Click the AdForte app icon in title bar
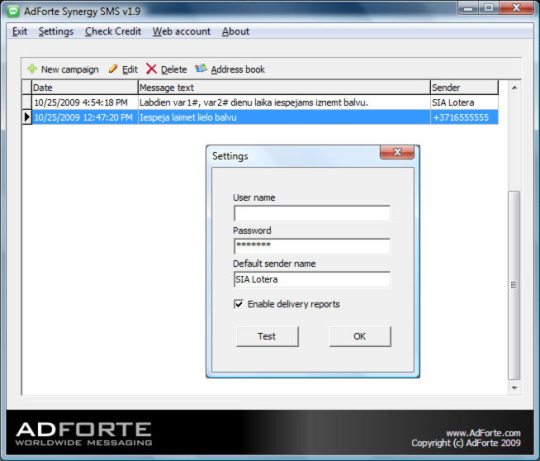This screenshot has height=461, width=540. pos(14,11)
